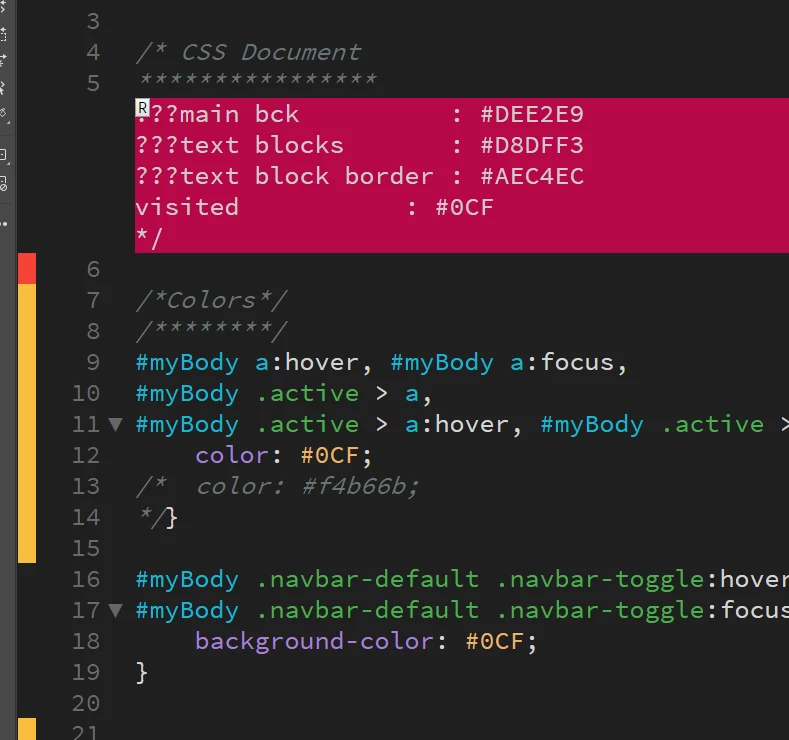
Task: Click line number 12 in the gutter
Action: point(86,456)
